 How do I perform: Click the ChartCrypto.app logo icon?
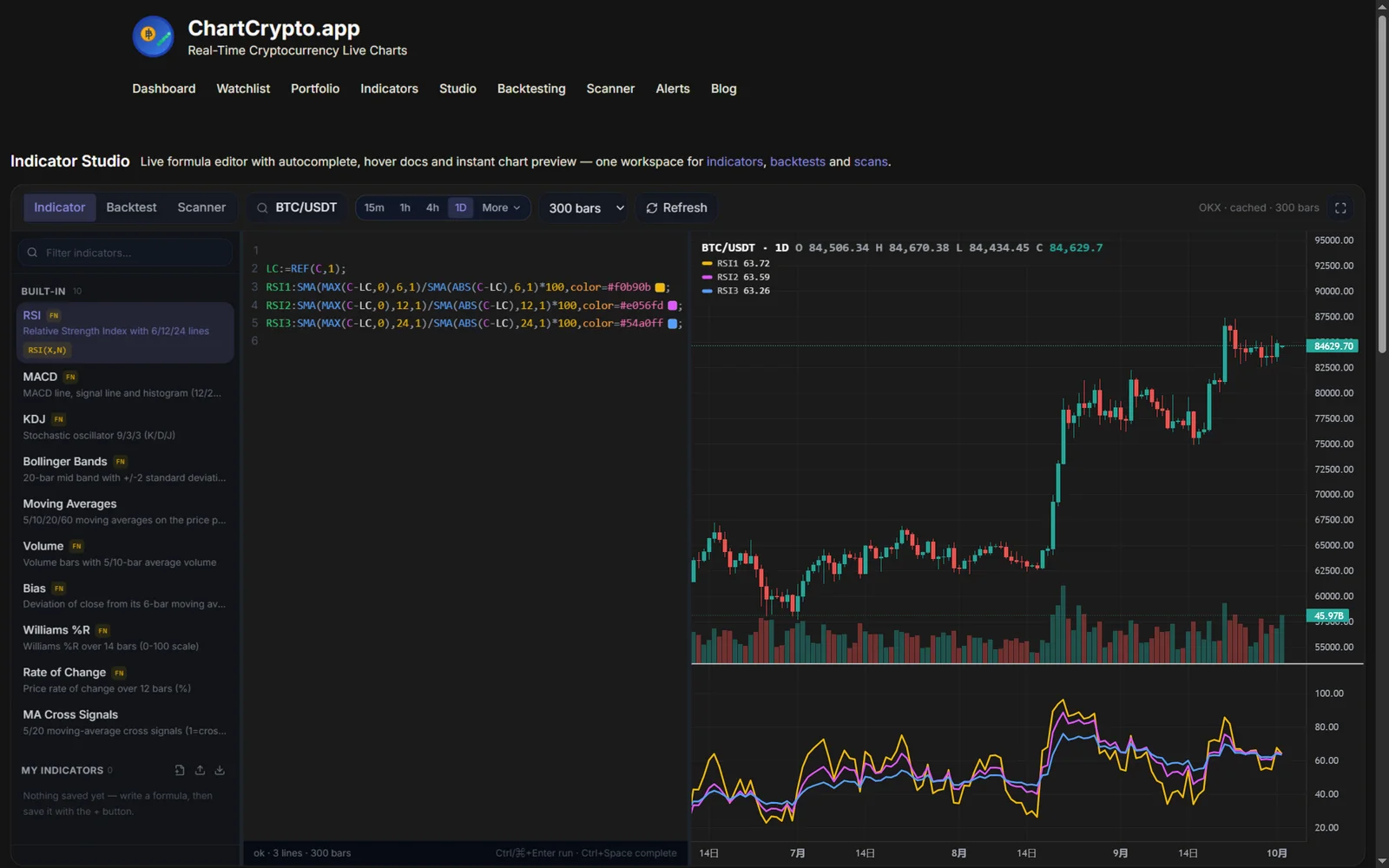tap(153, 36)
